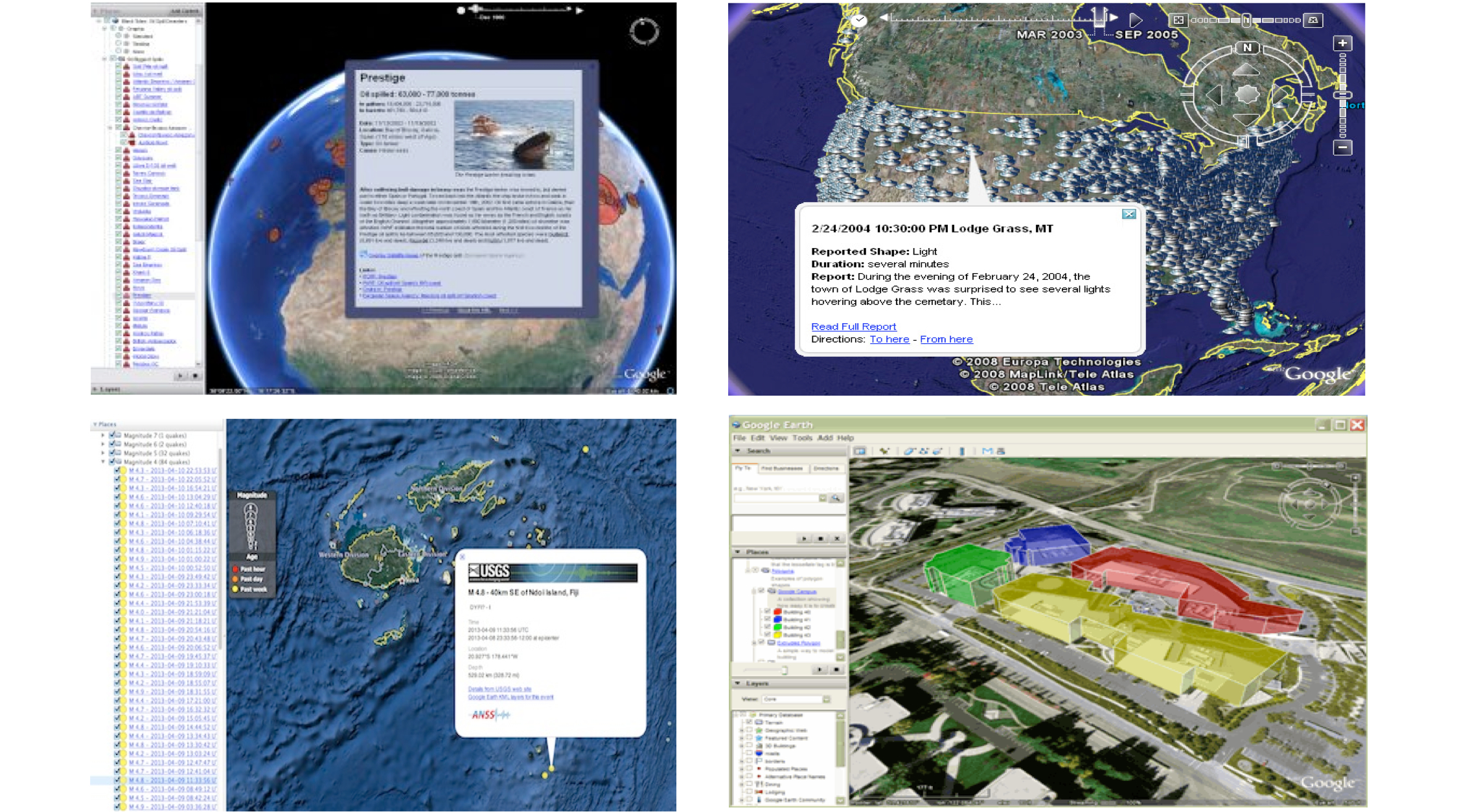Viewport: 1457px width, 812px height.
Task: Click the print toolbar icon
Action: [x=1001, y=451]
